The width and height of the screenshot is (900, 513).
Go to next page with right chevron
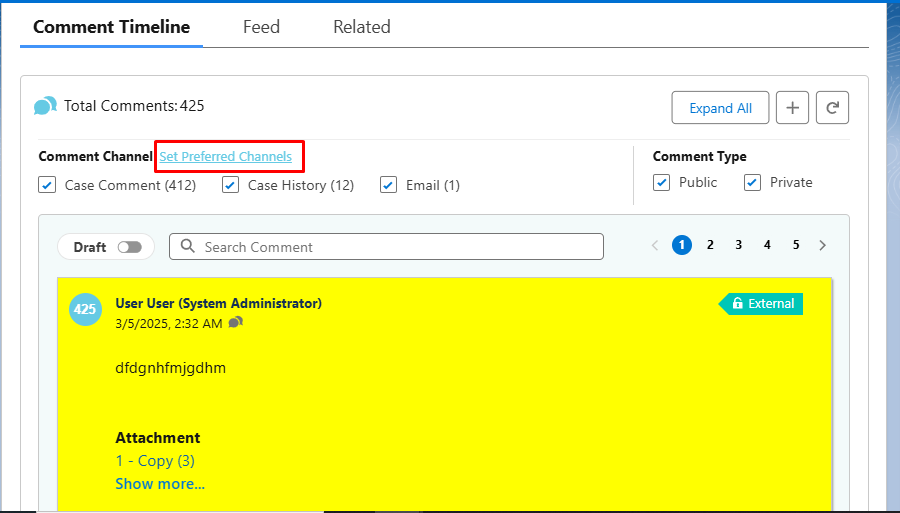coord(823,245)
